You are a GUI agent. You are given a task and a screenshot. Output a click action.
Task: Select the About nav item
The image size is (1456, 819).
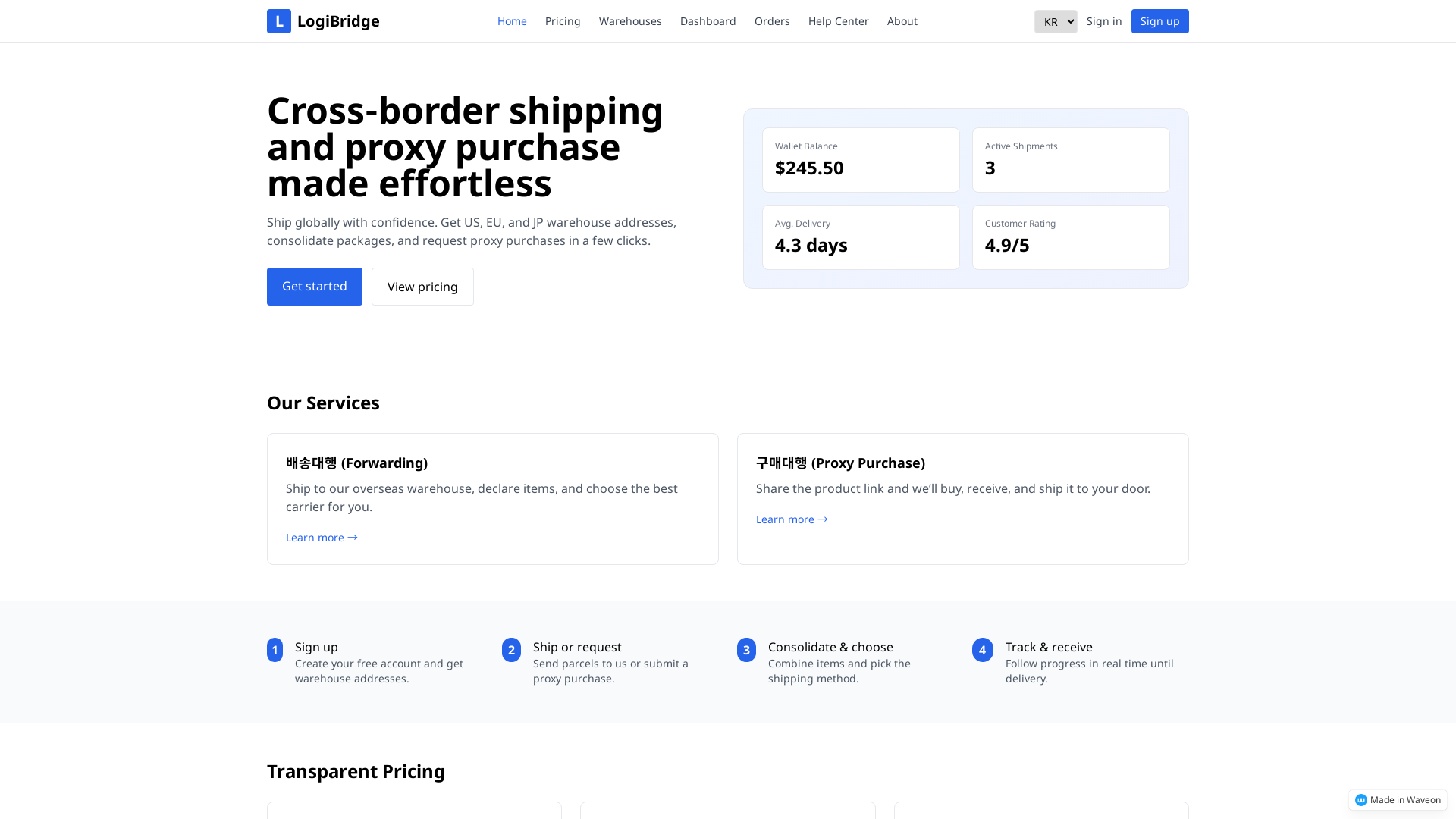tap(902, 21)
